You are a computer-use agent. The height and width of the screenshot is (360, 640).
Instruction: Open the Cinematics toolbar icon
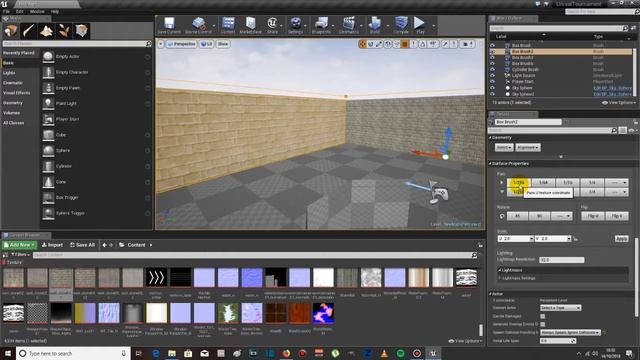[x=349, y=25]
